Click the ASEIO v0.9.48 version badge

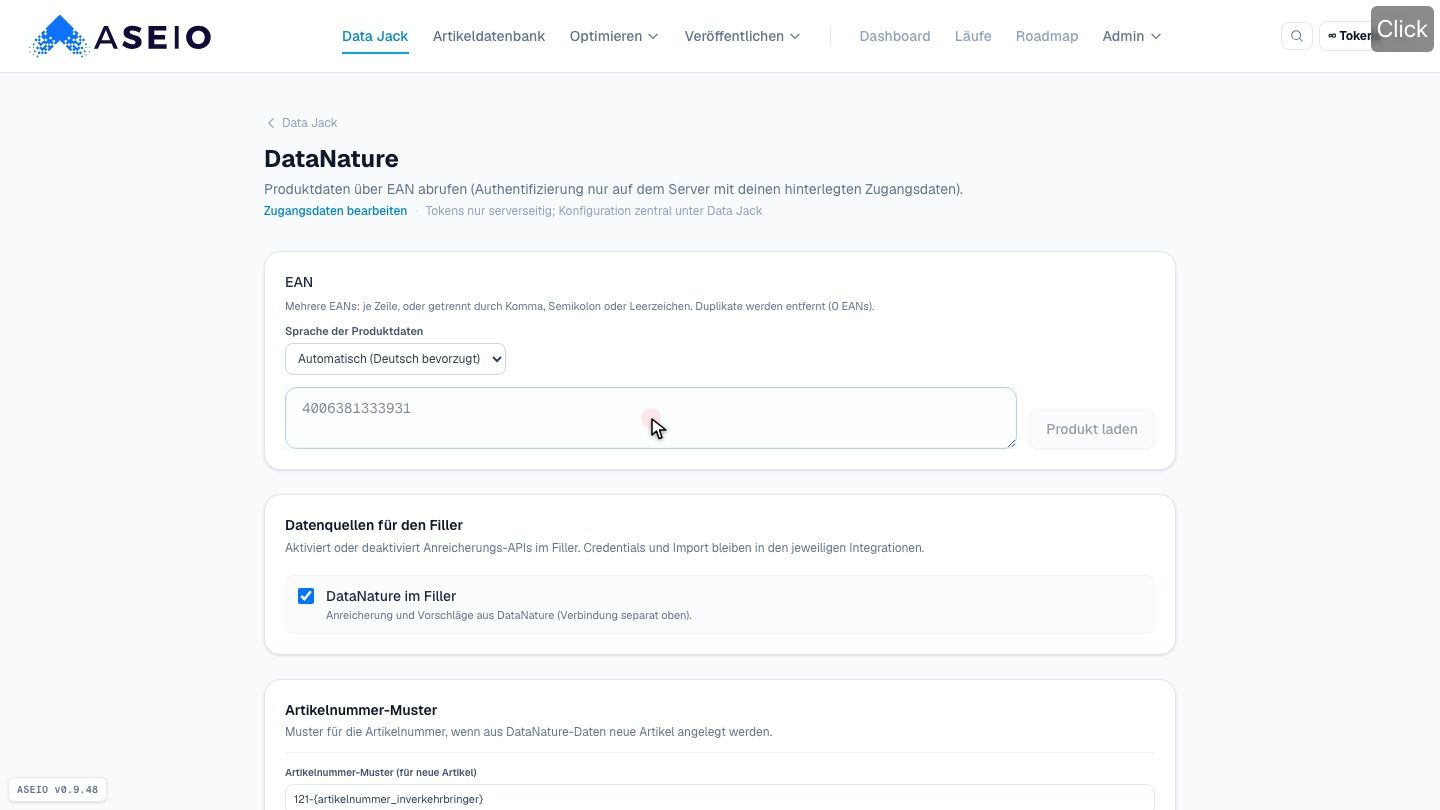click(57, 790)
